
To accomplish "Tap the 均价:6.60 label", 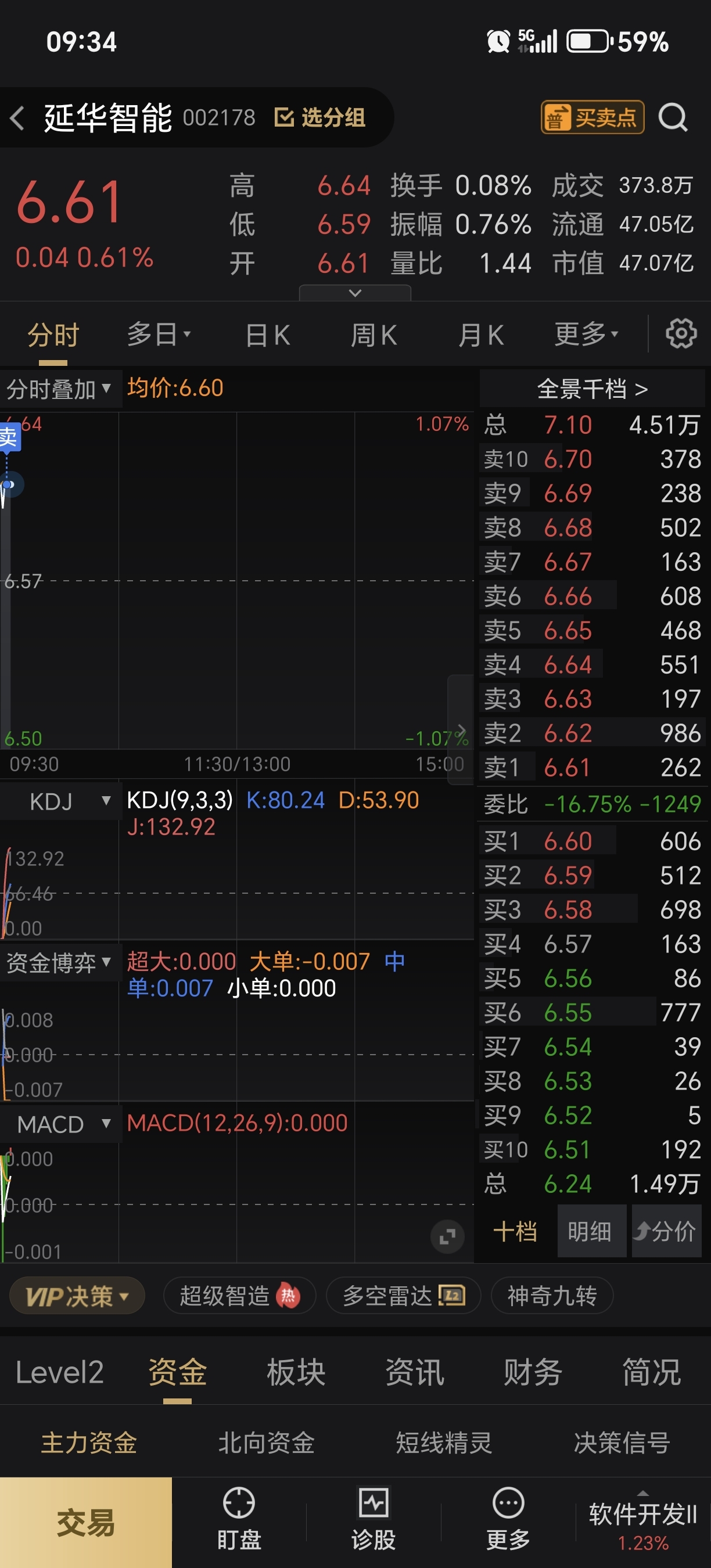I will [x=175, y=388].
